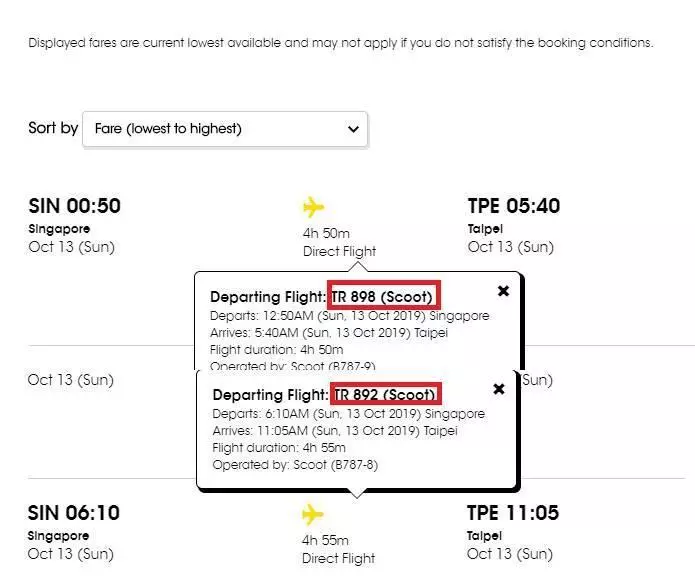Click the 4h 50m duration text
The image size is (695, 584).
click(x=325, y=234)
